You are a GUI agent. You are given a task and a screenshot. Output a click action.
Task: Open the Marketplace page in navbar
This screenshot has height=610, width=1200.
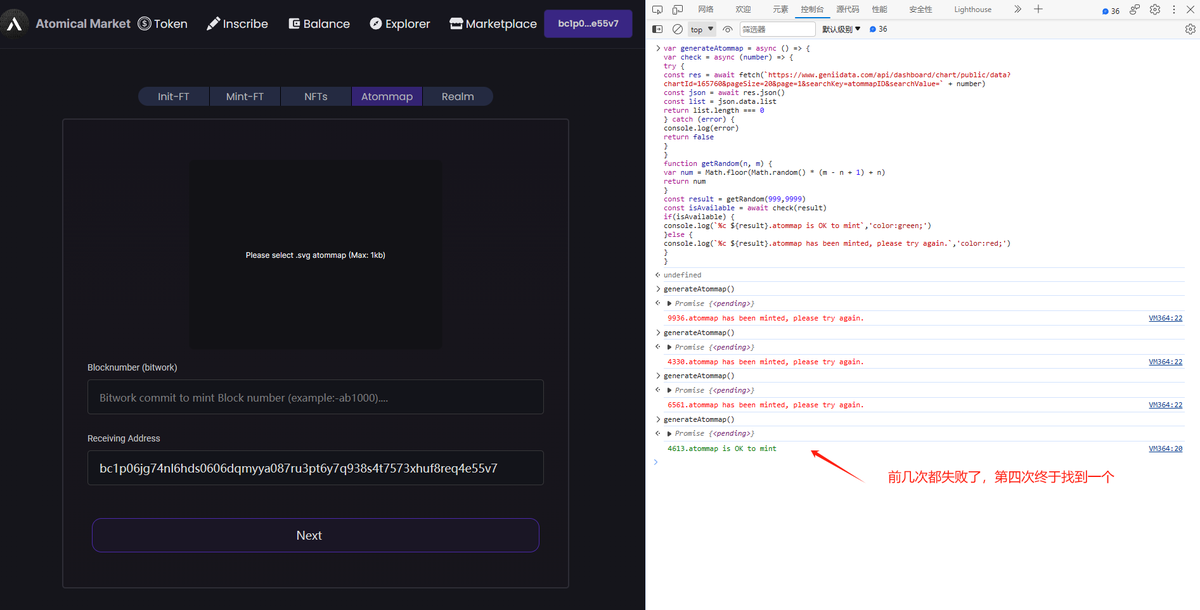pyautogui.click(x=493, y=23)
